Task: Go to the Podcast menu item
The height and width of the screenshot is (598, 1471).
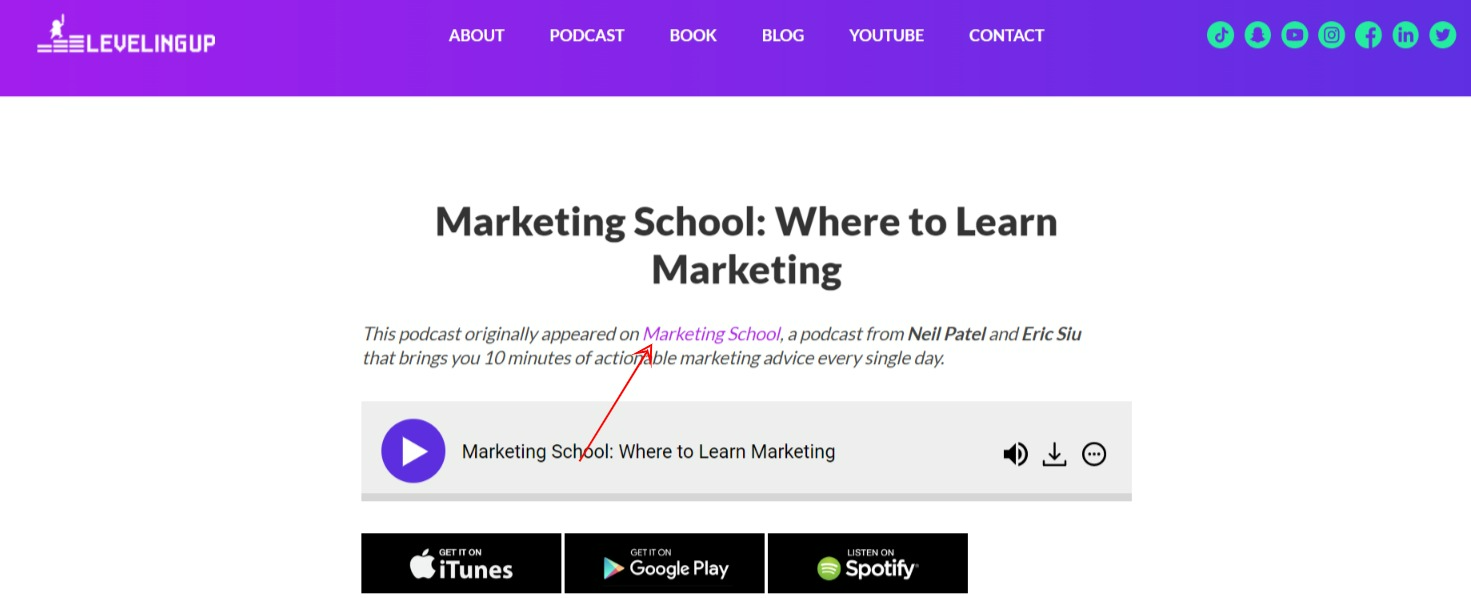Action: (587, 36)
